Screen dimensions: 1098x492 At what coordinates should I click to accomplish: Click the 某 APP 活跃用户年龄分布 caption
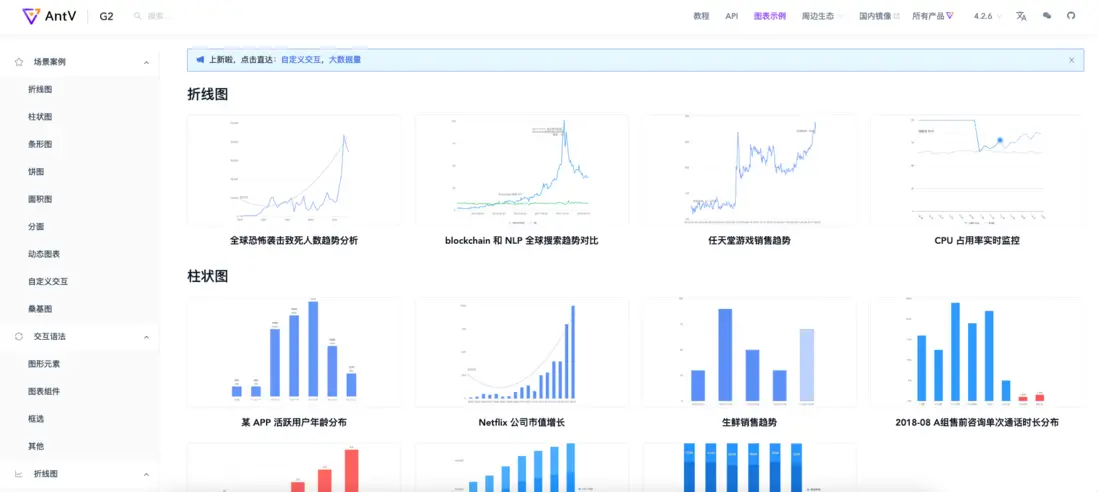pyautogui.click(x=294, y=423)
